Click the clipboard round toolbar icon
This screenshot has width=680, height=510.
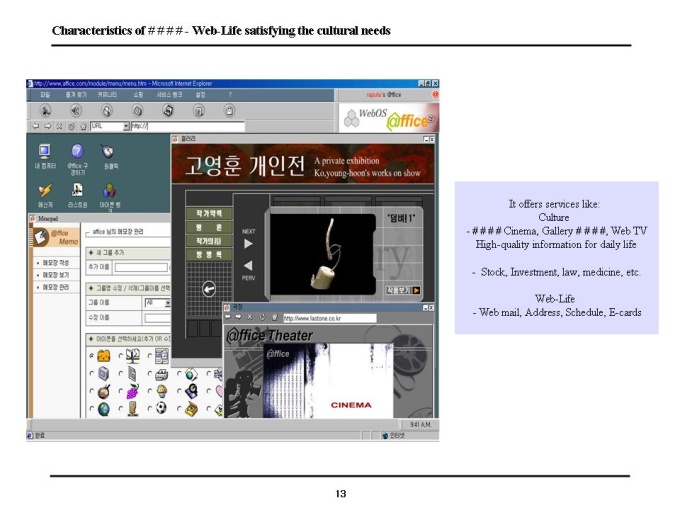229,111
